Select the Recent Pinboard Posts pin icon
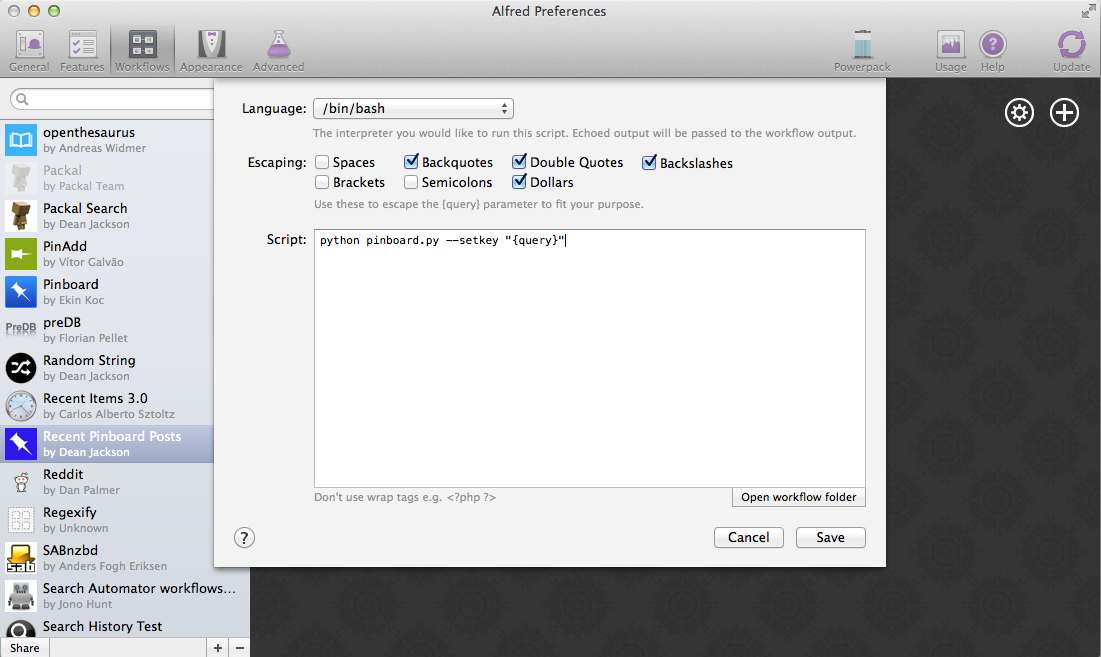 coord(21,444)
